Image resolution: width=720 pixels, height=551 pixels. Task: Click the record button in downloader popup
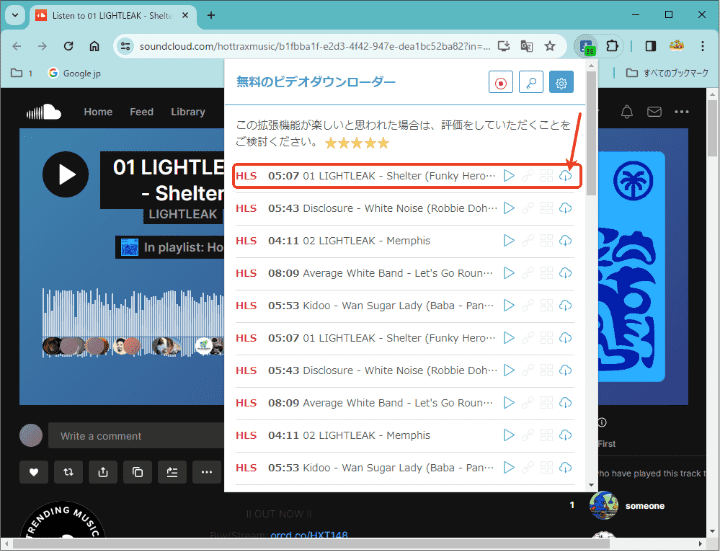point(501,83)
